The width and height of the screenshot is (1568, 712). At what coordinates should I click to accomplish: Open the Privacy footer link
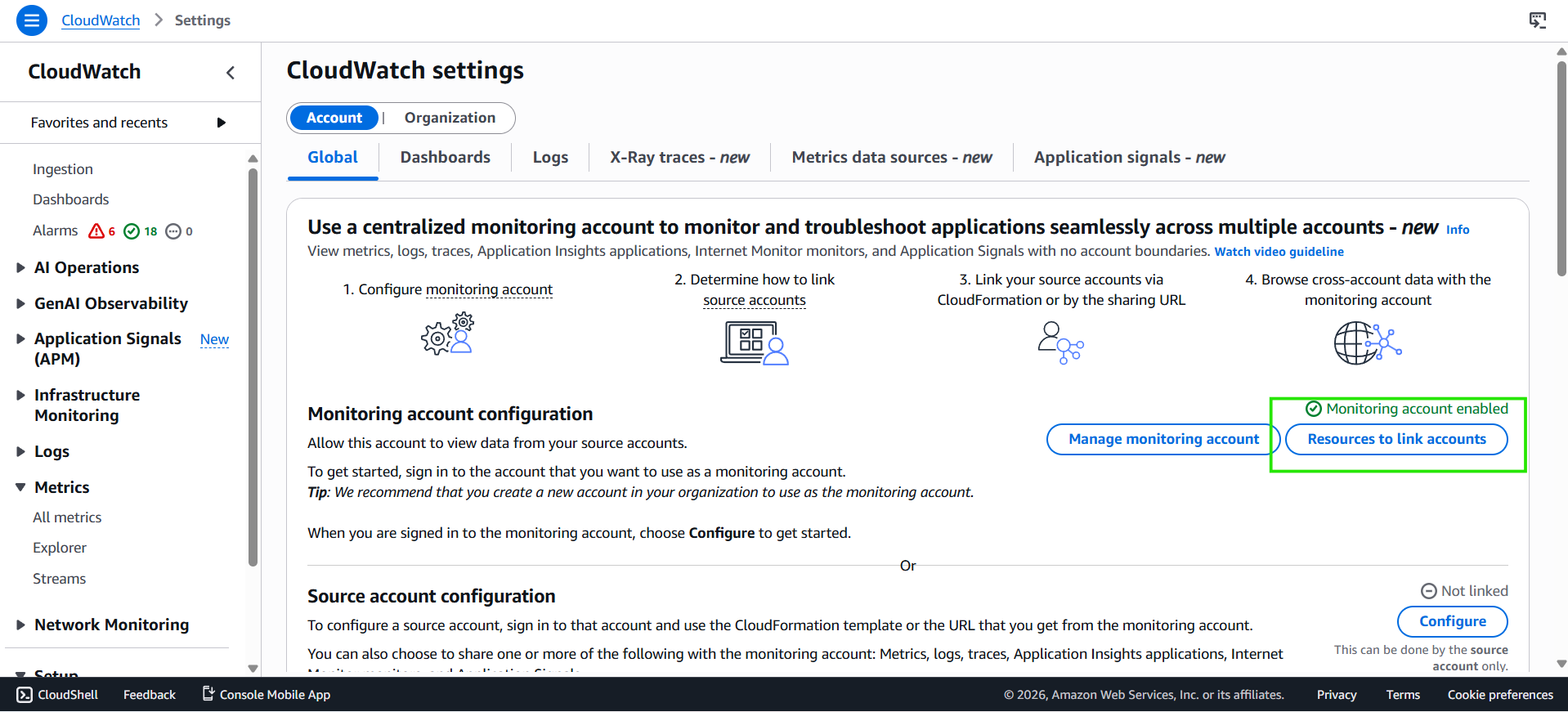pos(1337,695)
